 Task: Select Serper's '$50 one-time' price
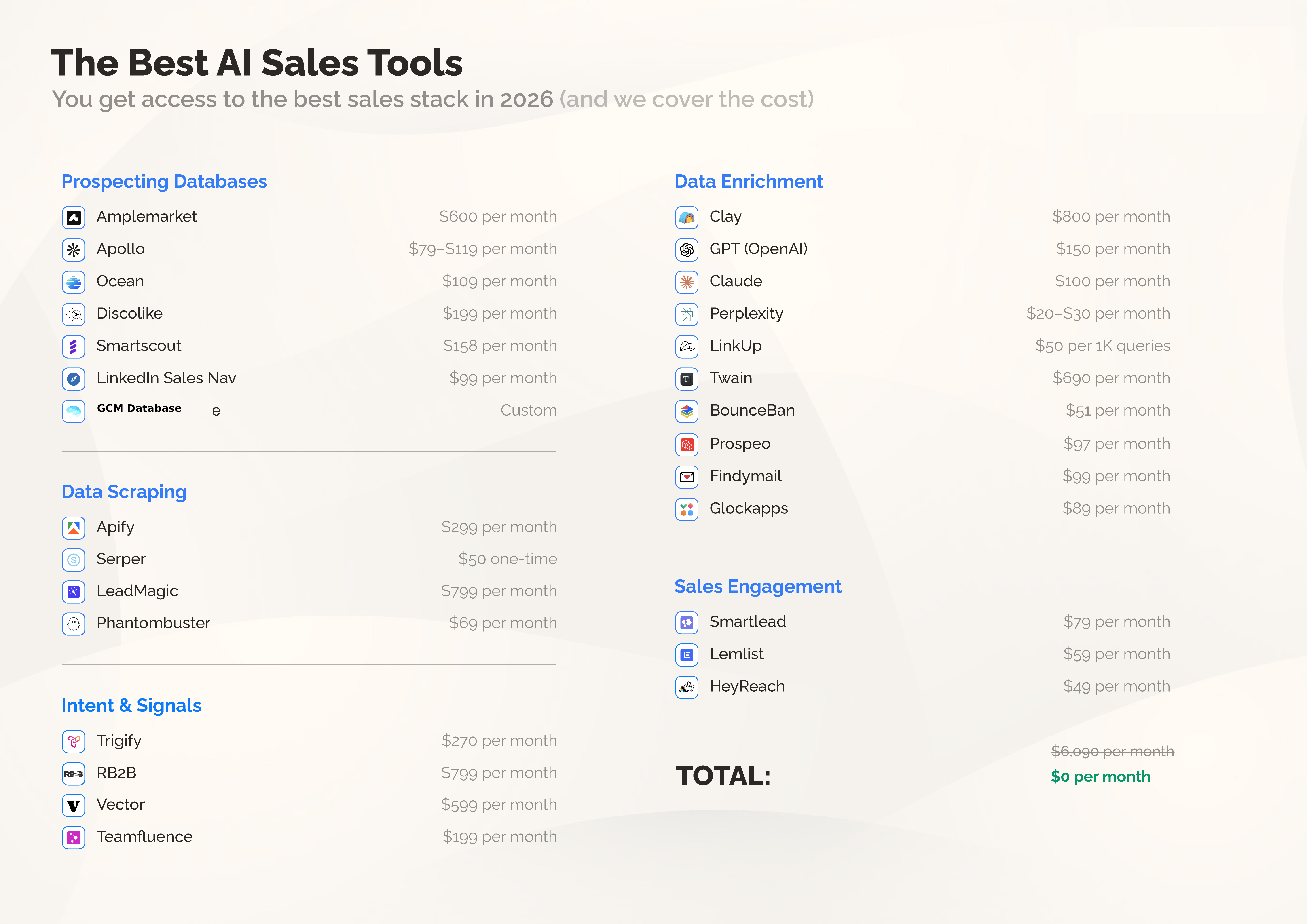pyautogui.click(x=508, y=559)
